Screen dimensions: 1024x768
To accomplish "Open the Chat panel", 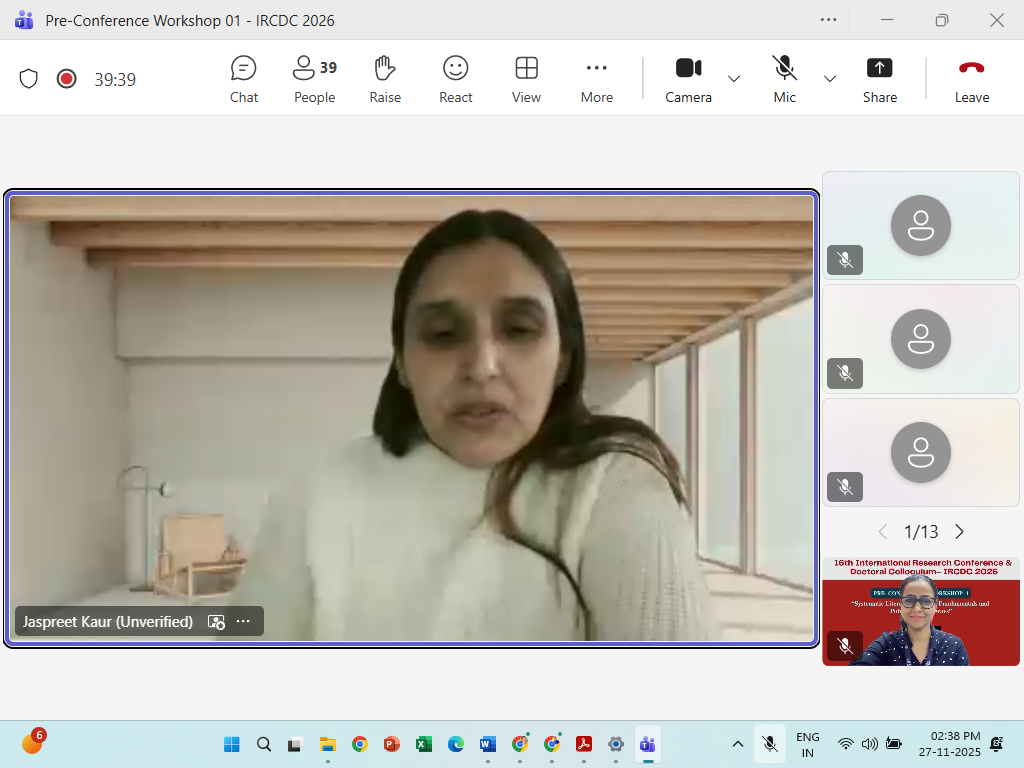I will click(x=243, y=79).
